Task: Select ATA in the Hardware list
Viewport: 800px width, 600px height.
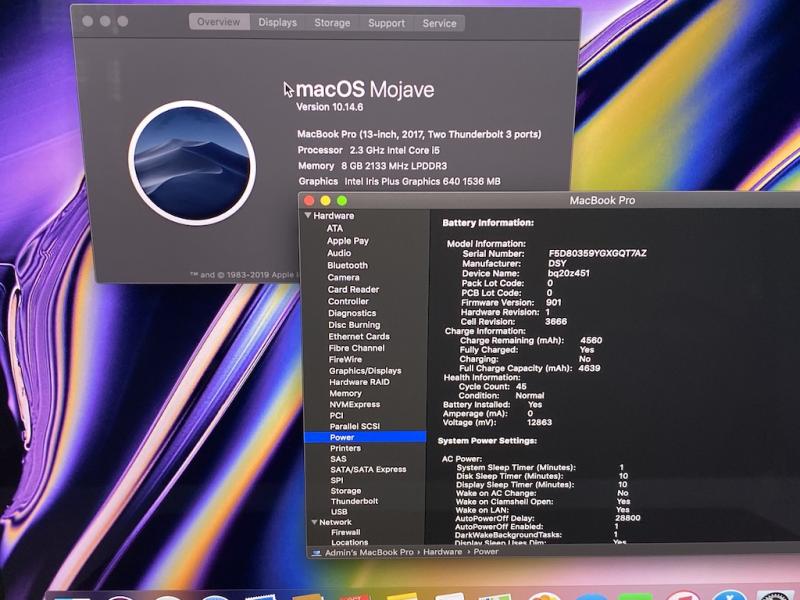Action: pyautogui.click(x=335, y=229)
